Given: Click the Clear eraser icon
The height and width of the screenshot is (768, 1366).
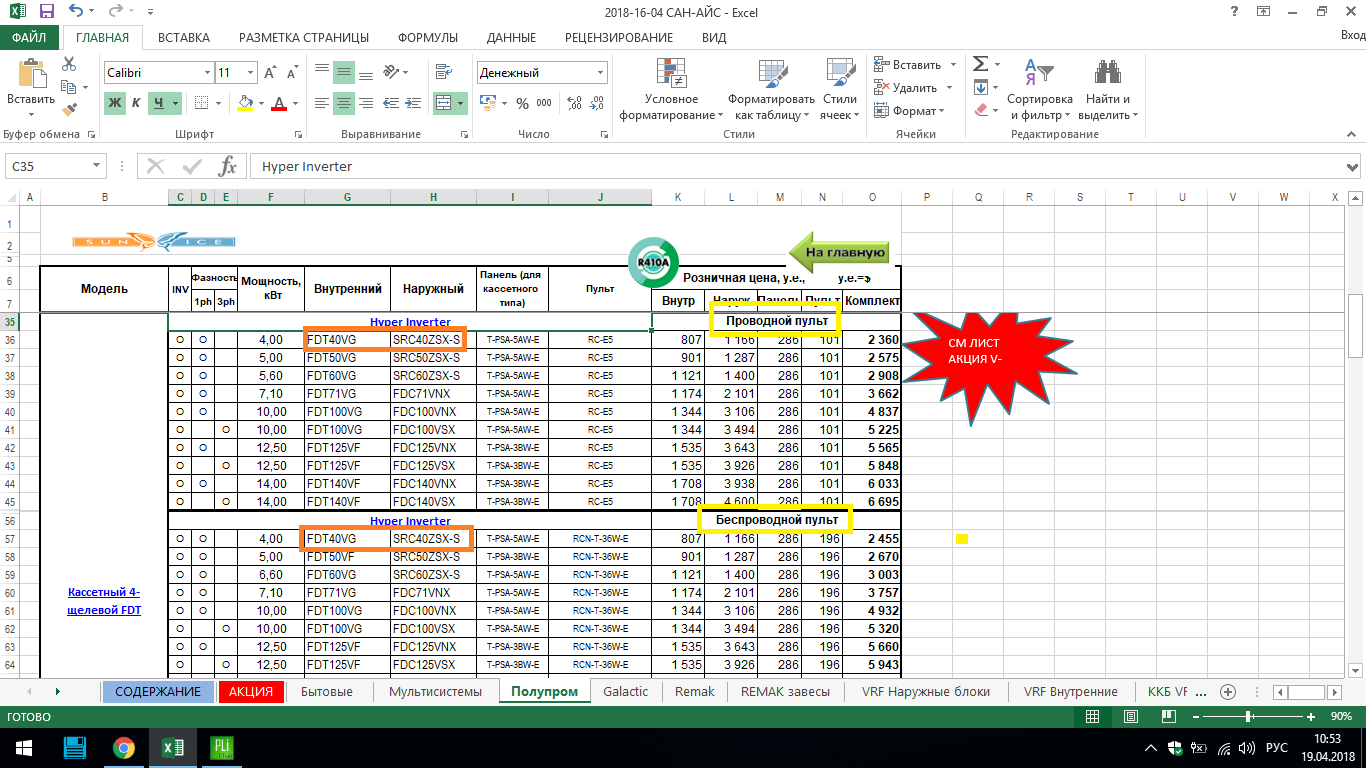Looking at the screenshot, I should point(980,110).
